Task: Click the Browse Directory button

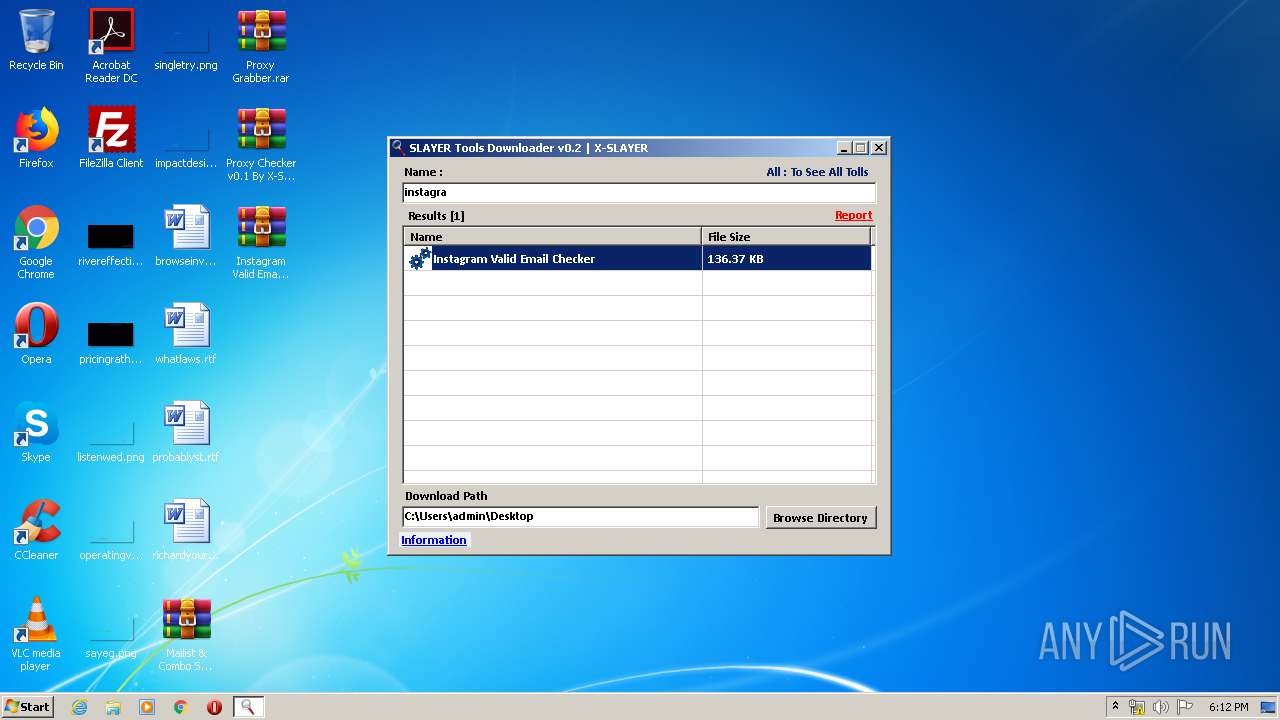Action: pos(820,517)
